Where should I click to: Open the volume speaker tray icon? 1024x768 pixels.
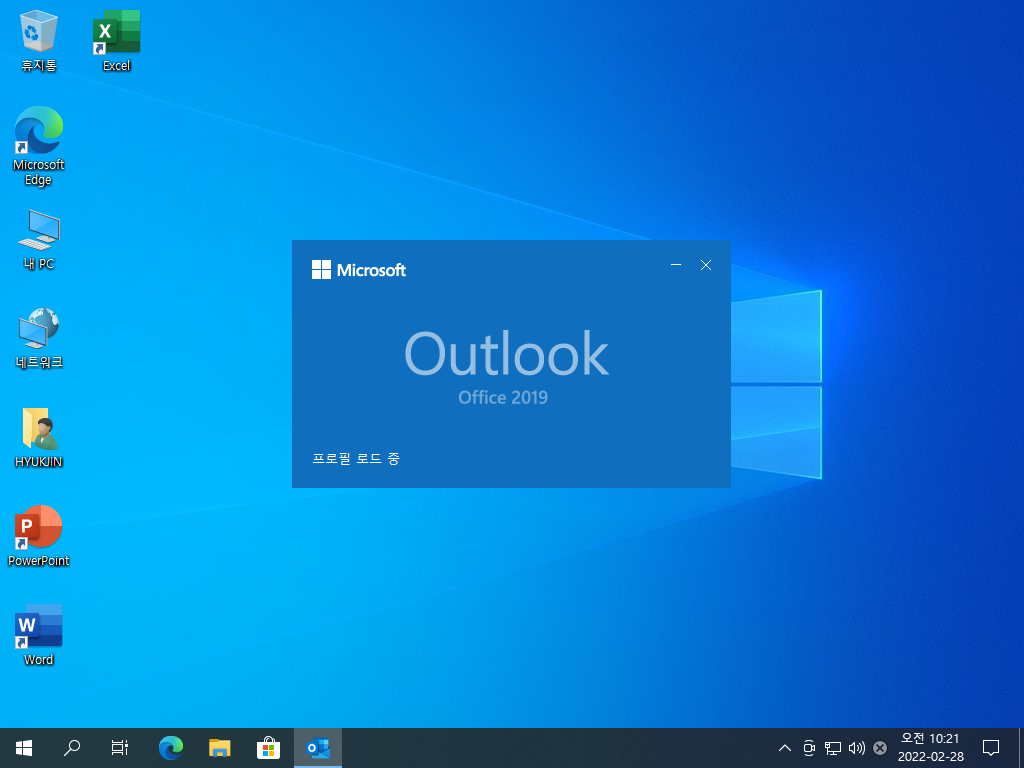pyautogui.click(x=856, y=748)
